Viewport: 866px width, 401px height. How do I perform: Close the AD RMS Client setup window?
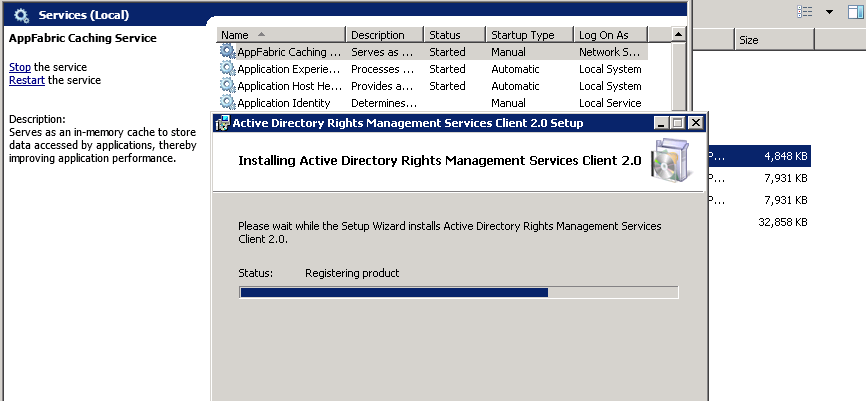696,123
